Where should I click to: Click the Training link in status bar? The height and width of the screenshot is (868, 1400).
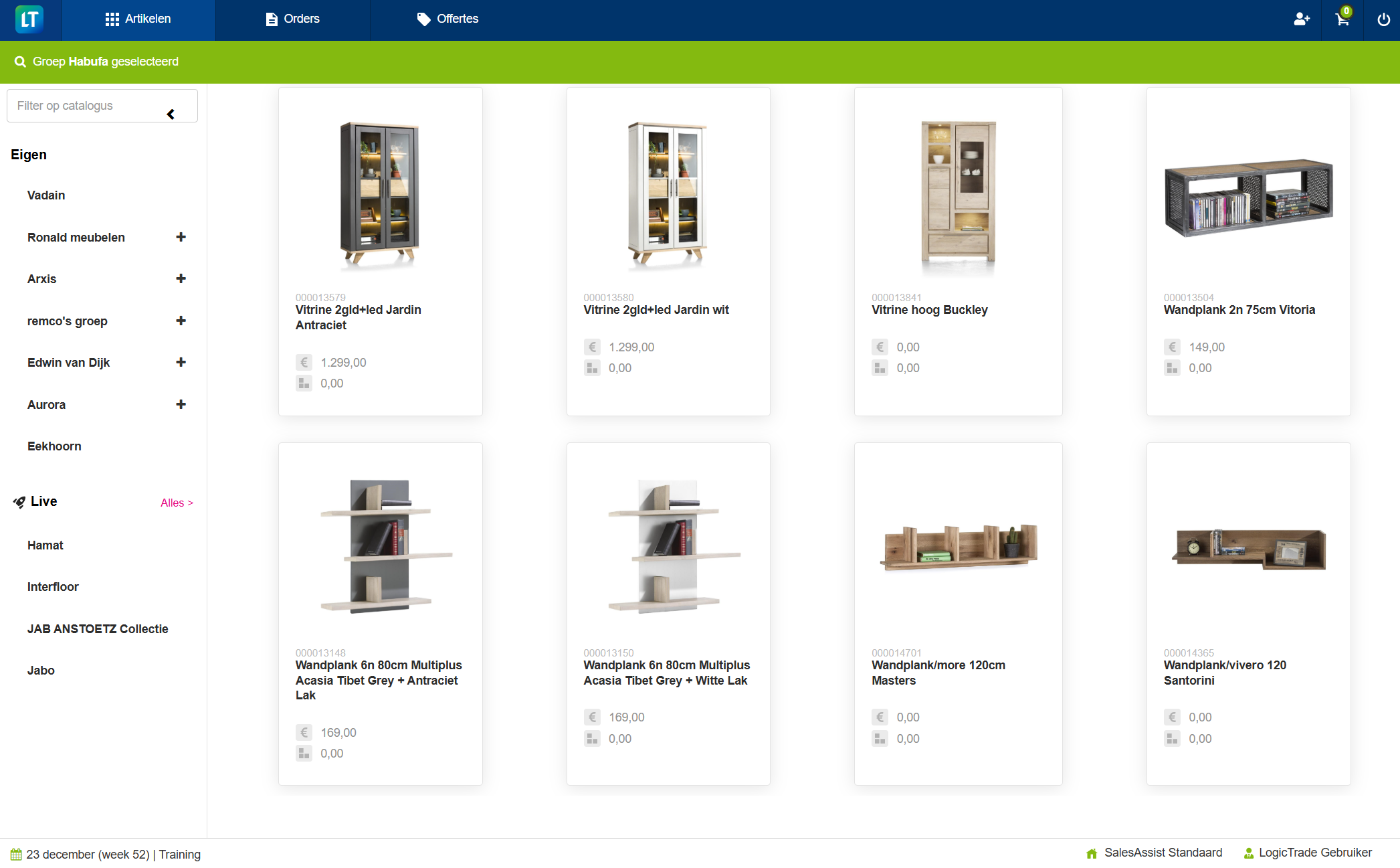tap(179, 854)
